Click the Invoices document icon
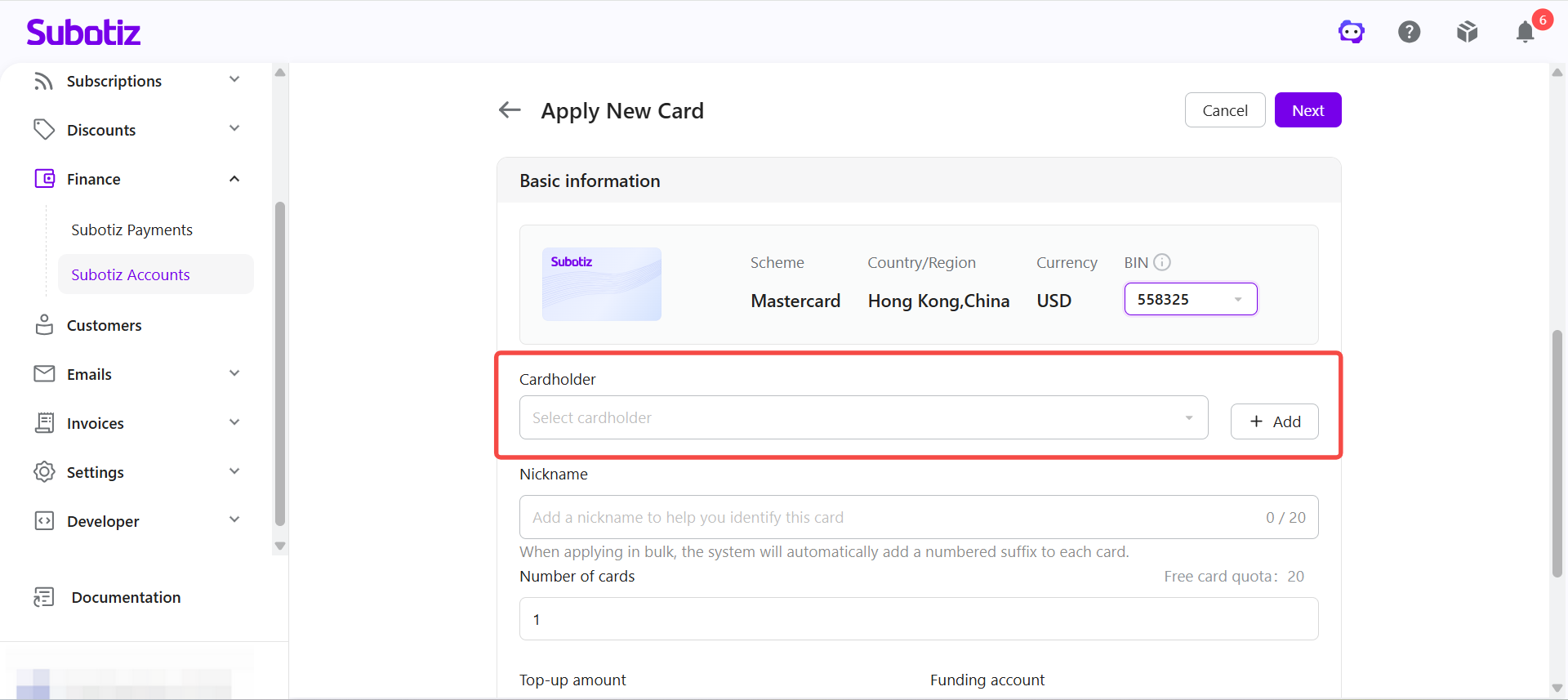 point(44,423)
